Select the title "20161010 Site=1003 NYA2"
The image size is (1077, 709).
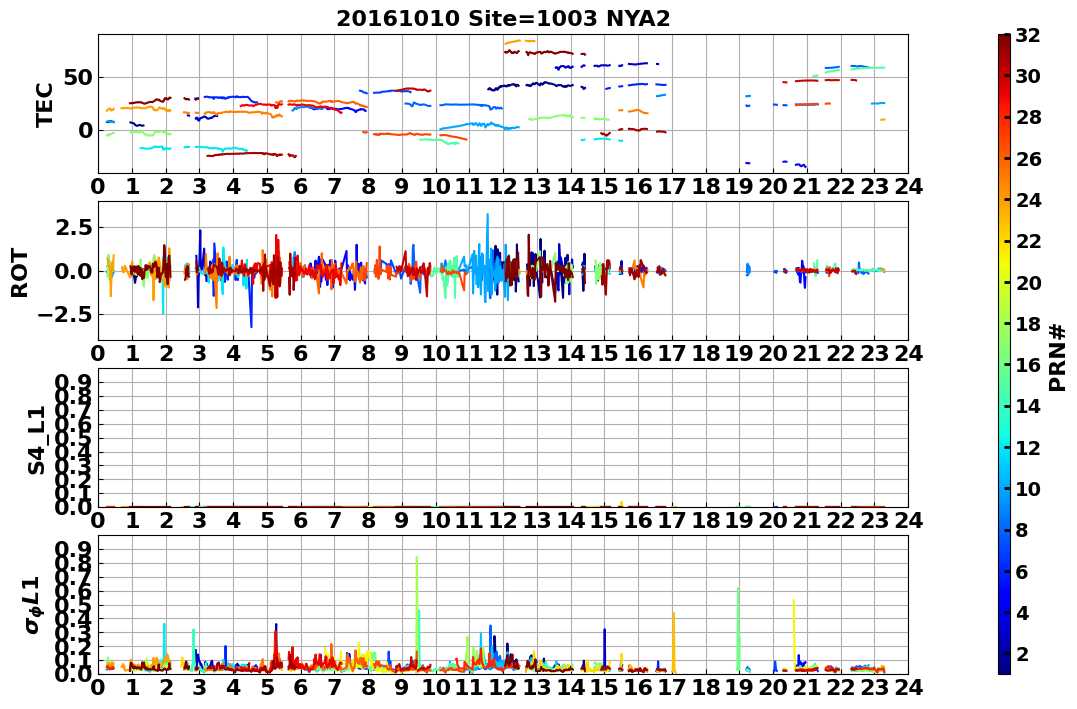(x=503, y=19)
